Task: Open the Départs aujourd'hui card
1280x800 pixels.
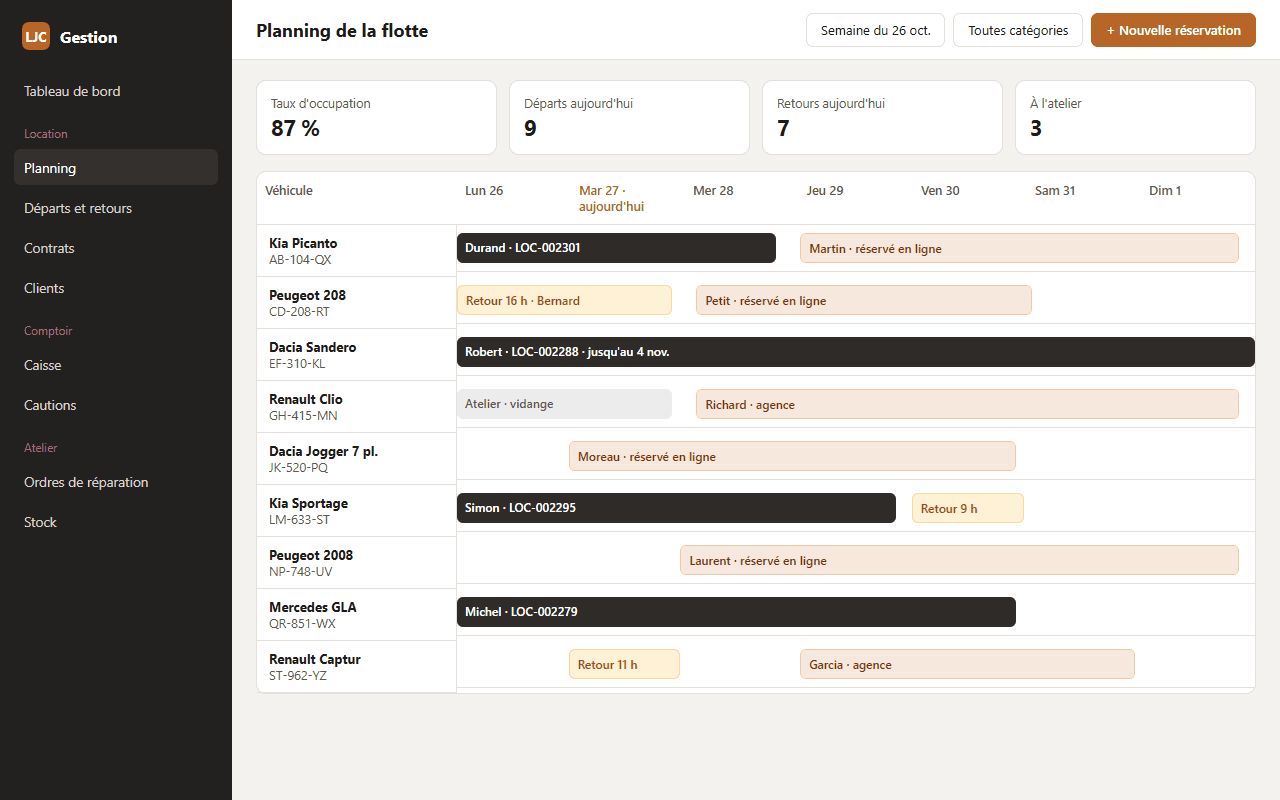Action: pos(629,117)
